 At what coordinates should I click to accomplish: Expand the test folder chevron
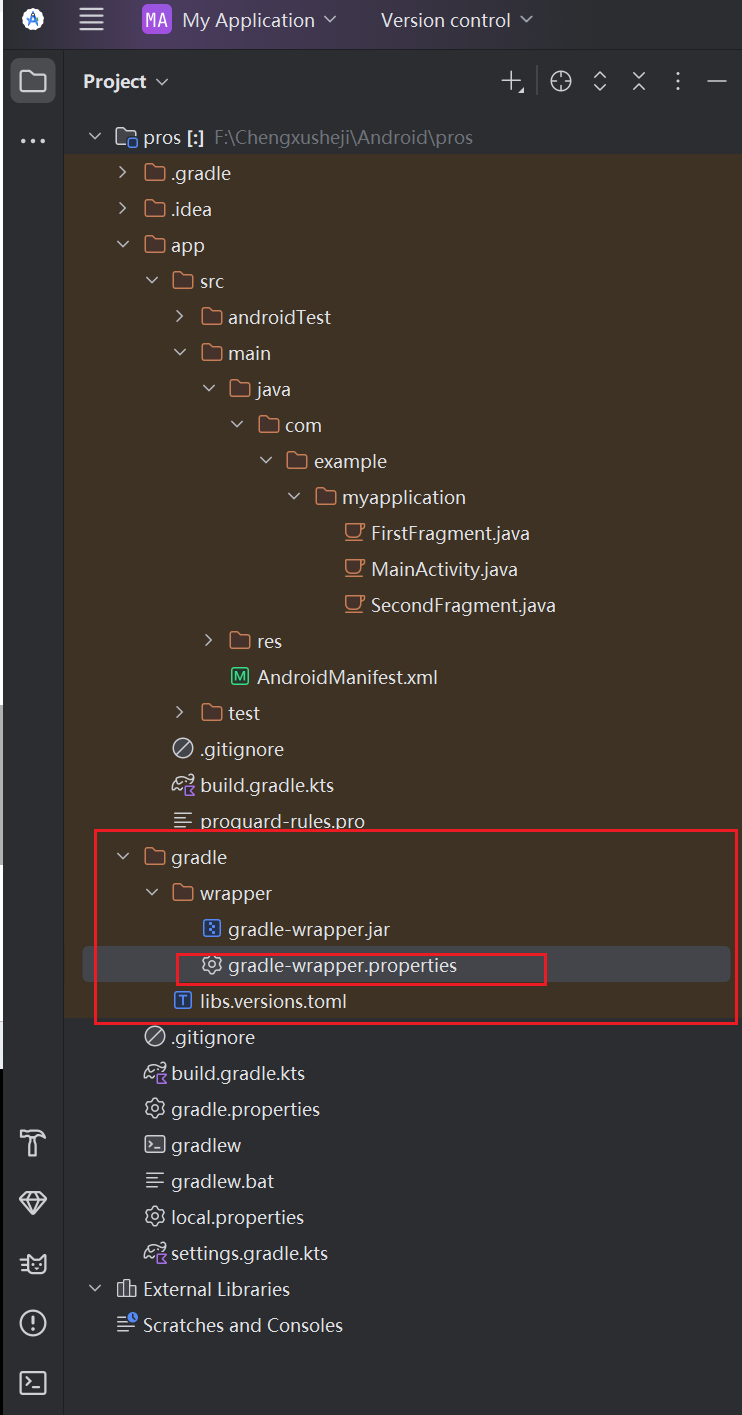179,713
